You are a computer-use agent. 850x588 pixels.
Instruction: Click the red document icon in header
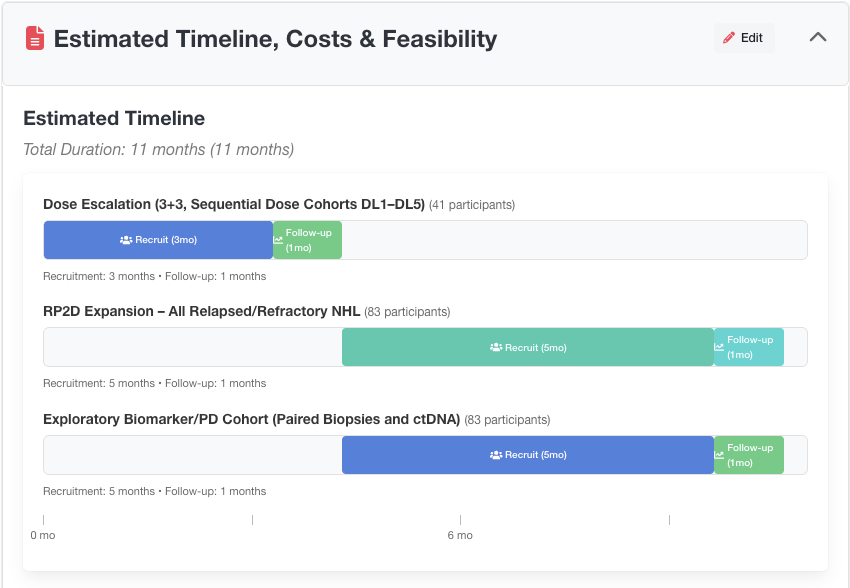tap(35, 38)
